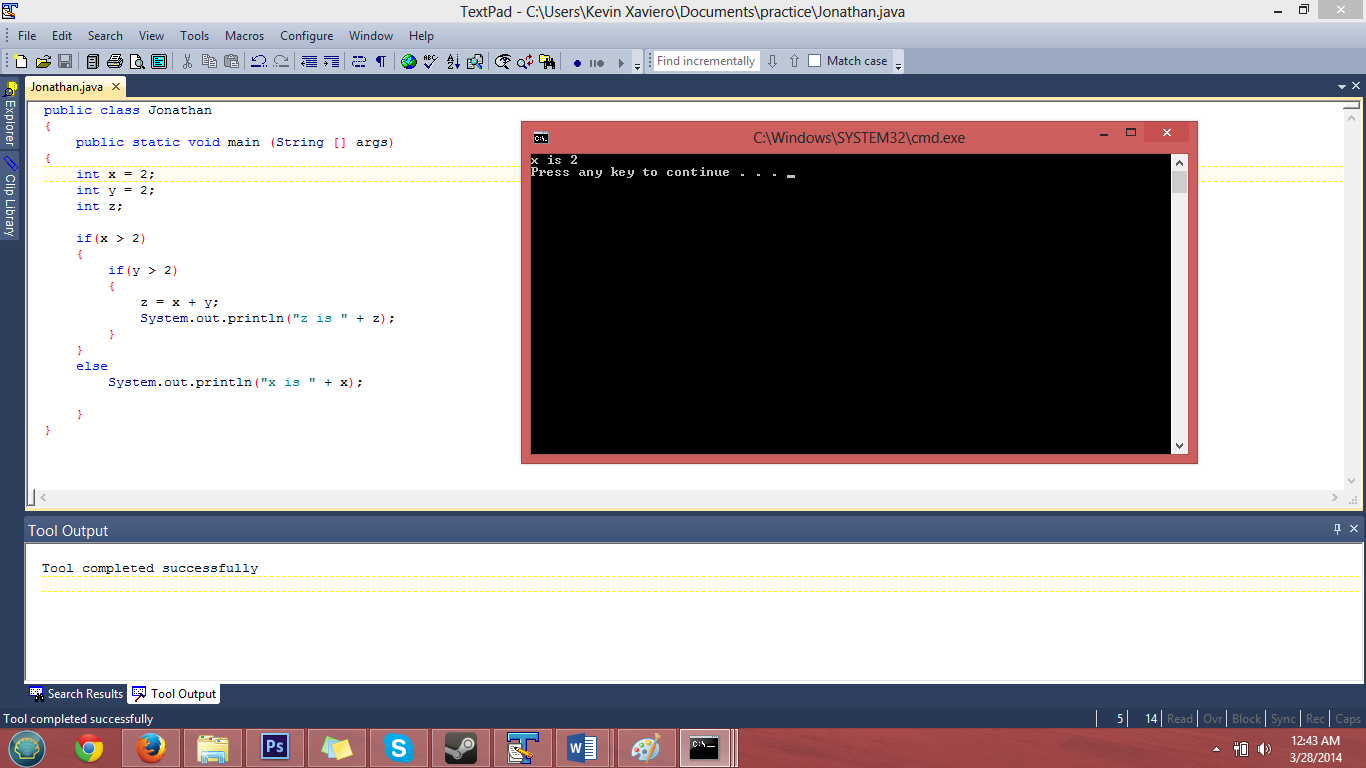This screenshot has height=768, width=1366.
Task: Open the find toolbar options dropdown
Action: click(x=898, y=64)
